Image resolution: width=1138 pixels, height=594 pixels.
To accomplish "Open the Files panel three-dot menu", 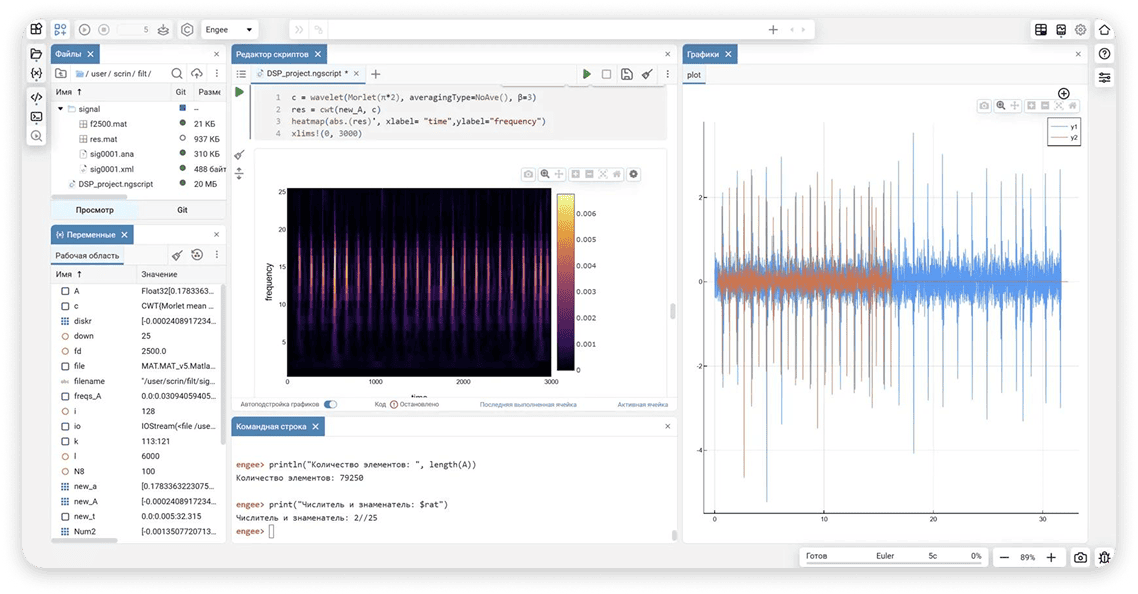I will tap(217, 73).
